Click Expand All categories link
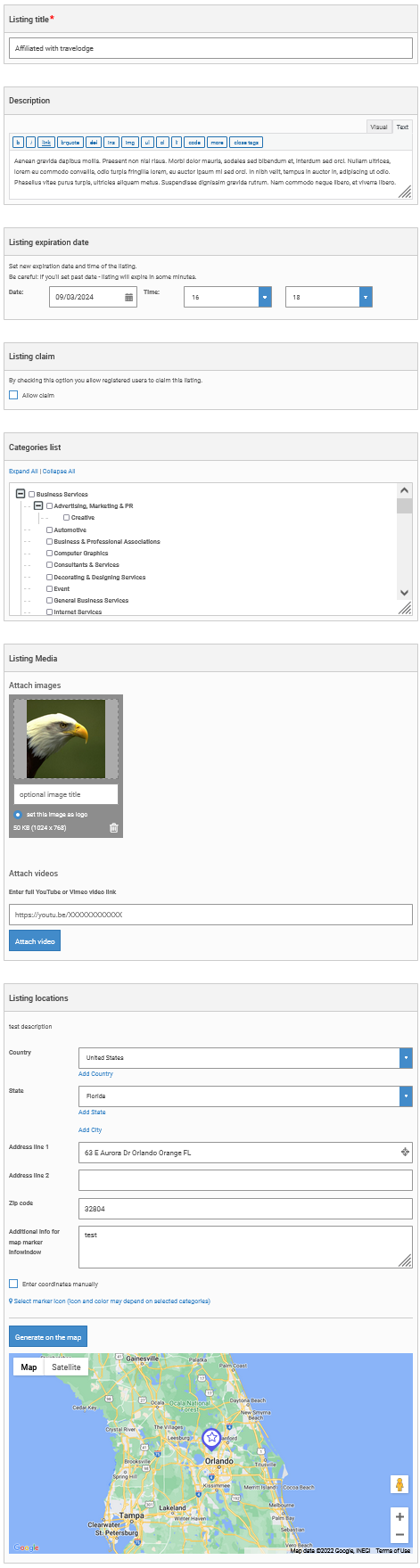Screen dimensions: 420x1568 [23, 472]
